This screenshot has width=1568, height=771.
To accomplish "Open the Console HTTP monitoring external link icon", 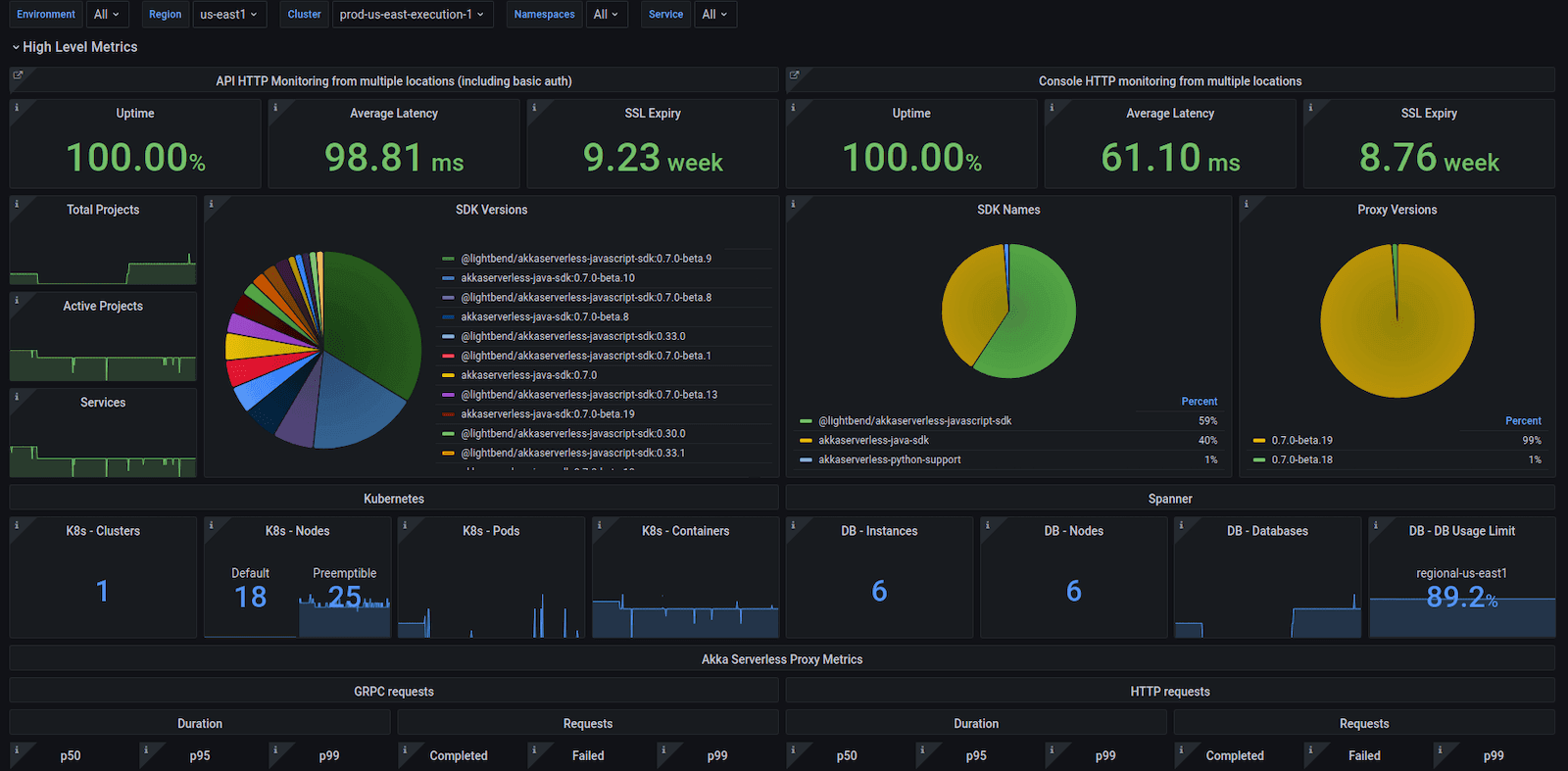I will (794, 74).
